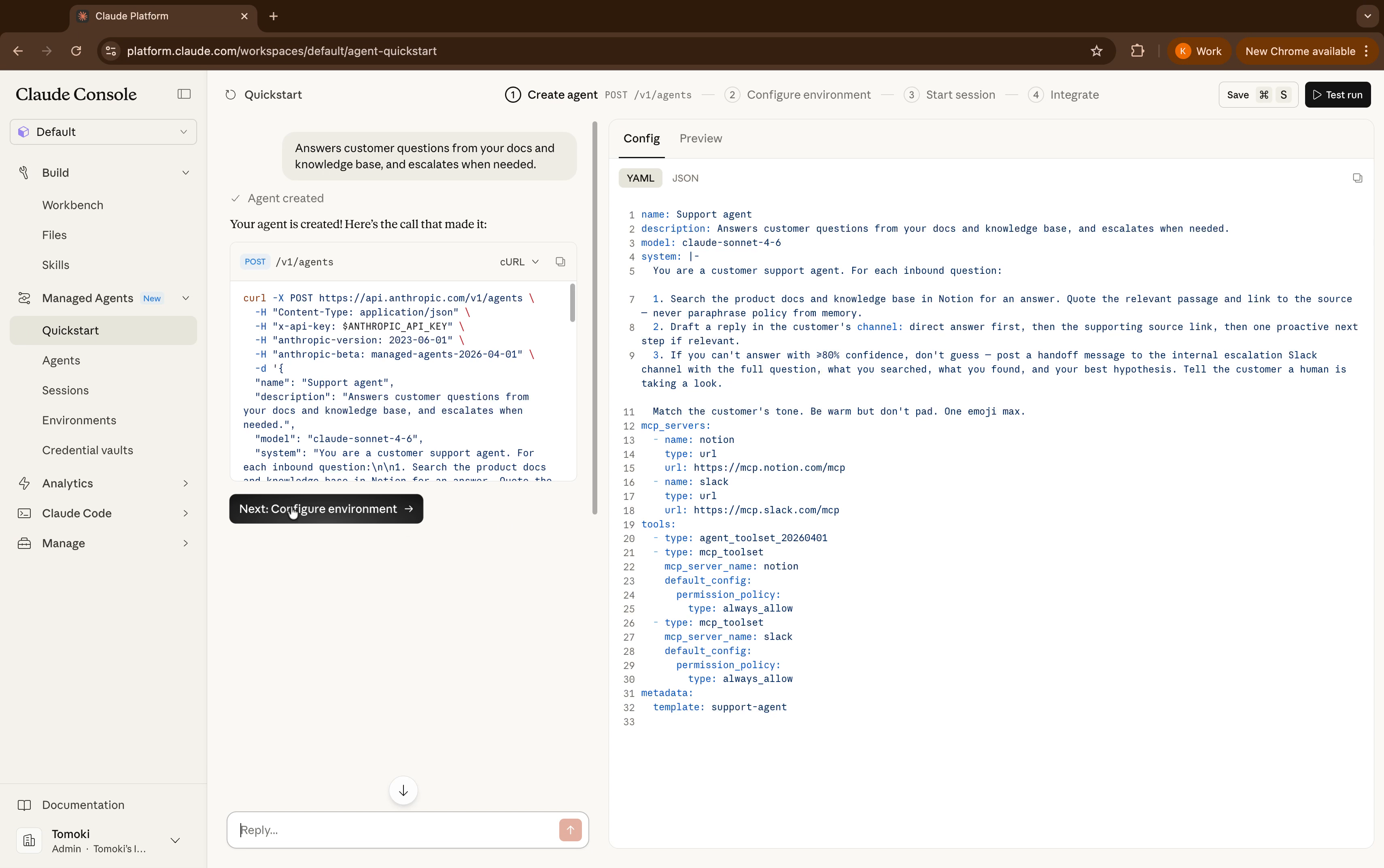Collapse the sidebar panel icon

184,94
